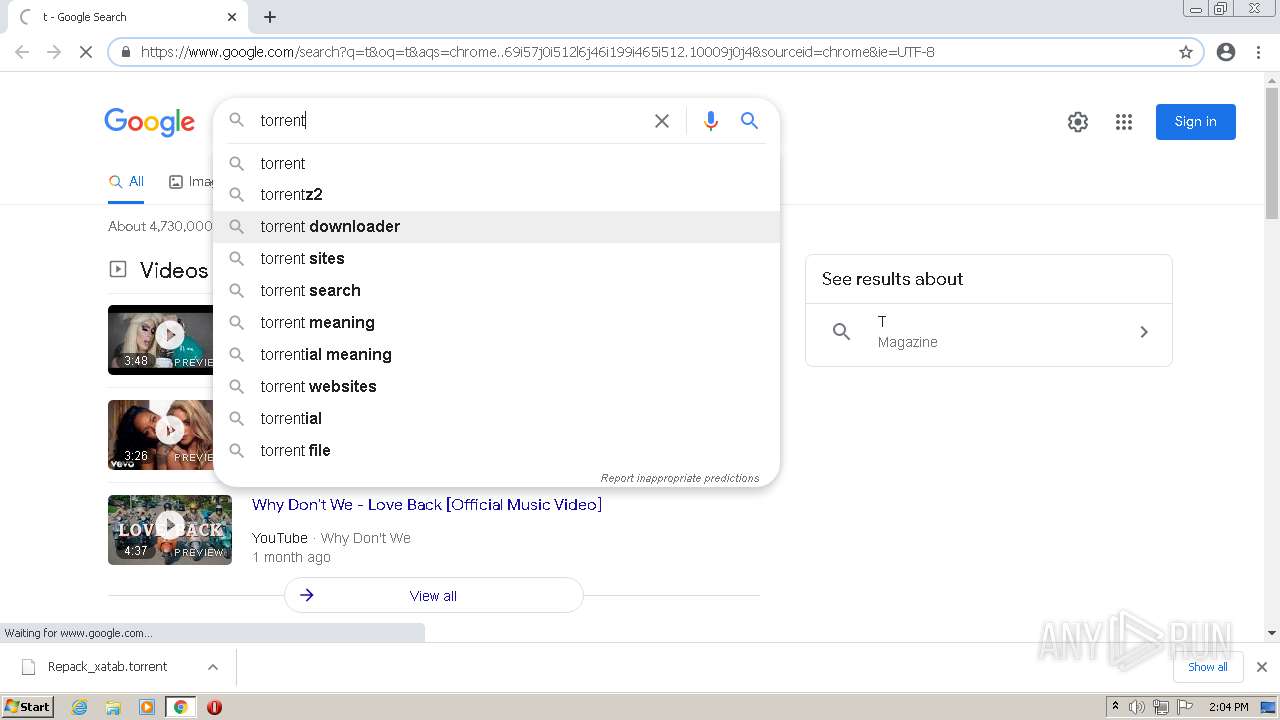This screenshot has width=1280, height=720.
Task: Play the Love Back 4:37 video thumbnail
Action: (170, 530)
